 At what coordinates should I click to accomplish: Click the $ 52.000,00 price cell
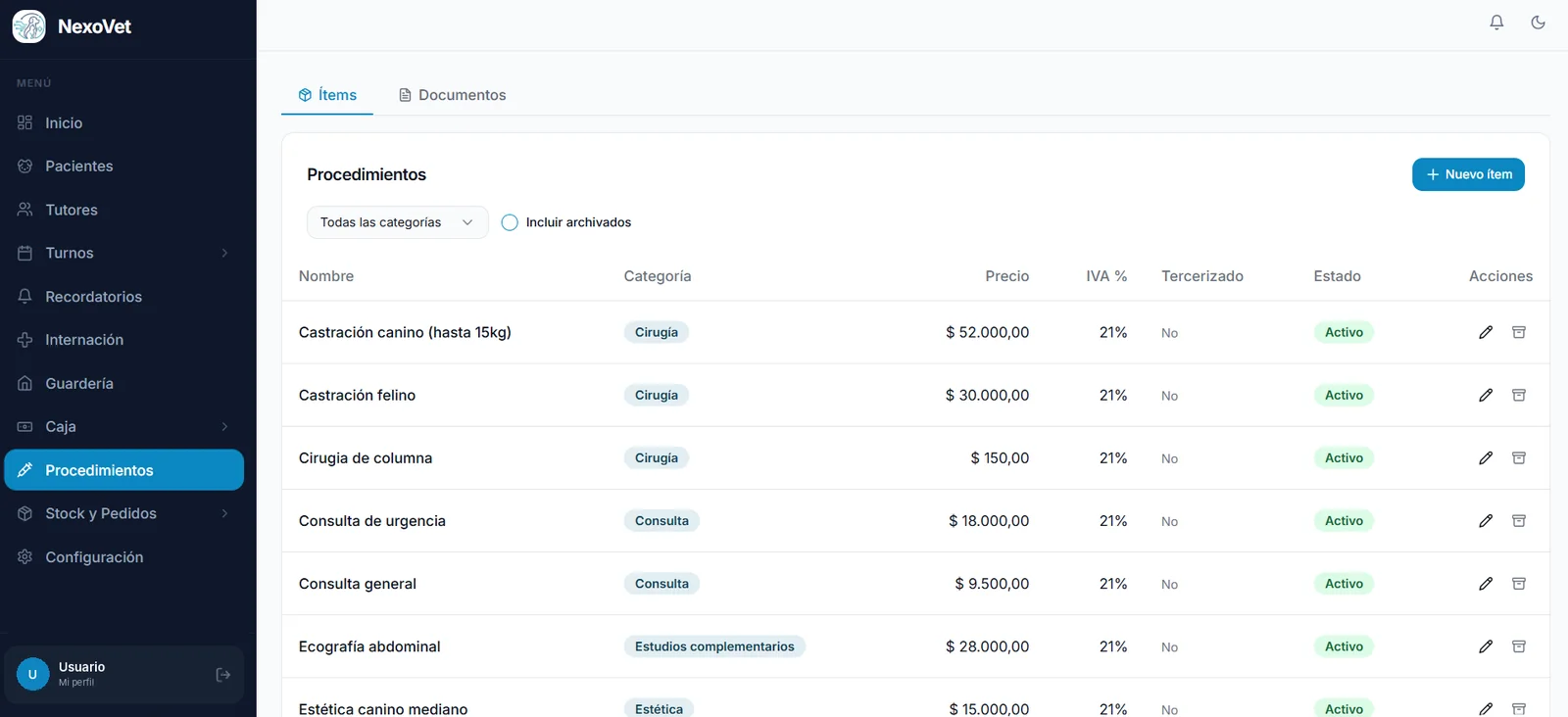coord(987,332)
